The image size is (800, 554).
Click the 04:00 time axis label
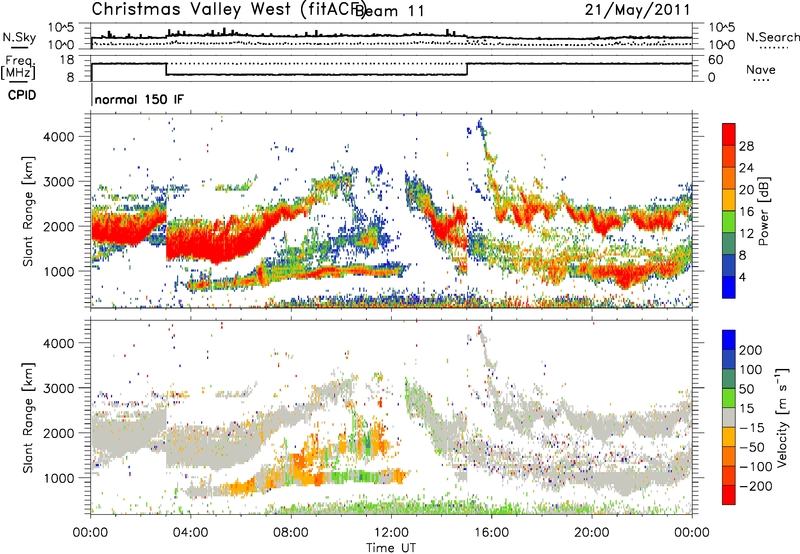click(x=190, y=533)
